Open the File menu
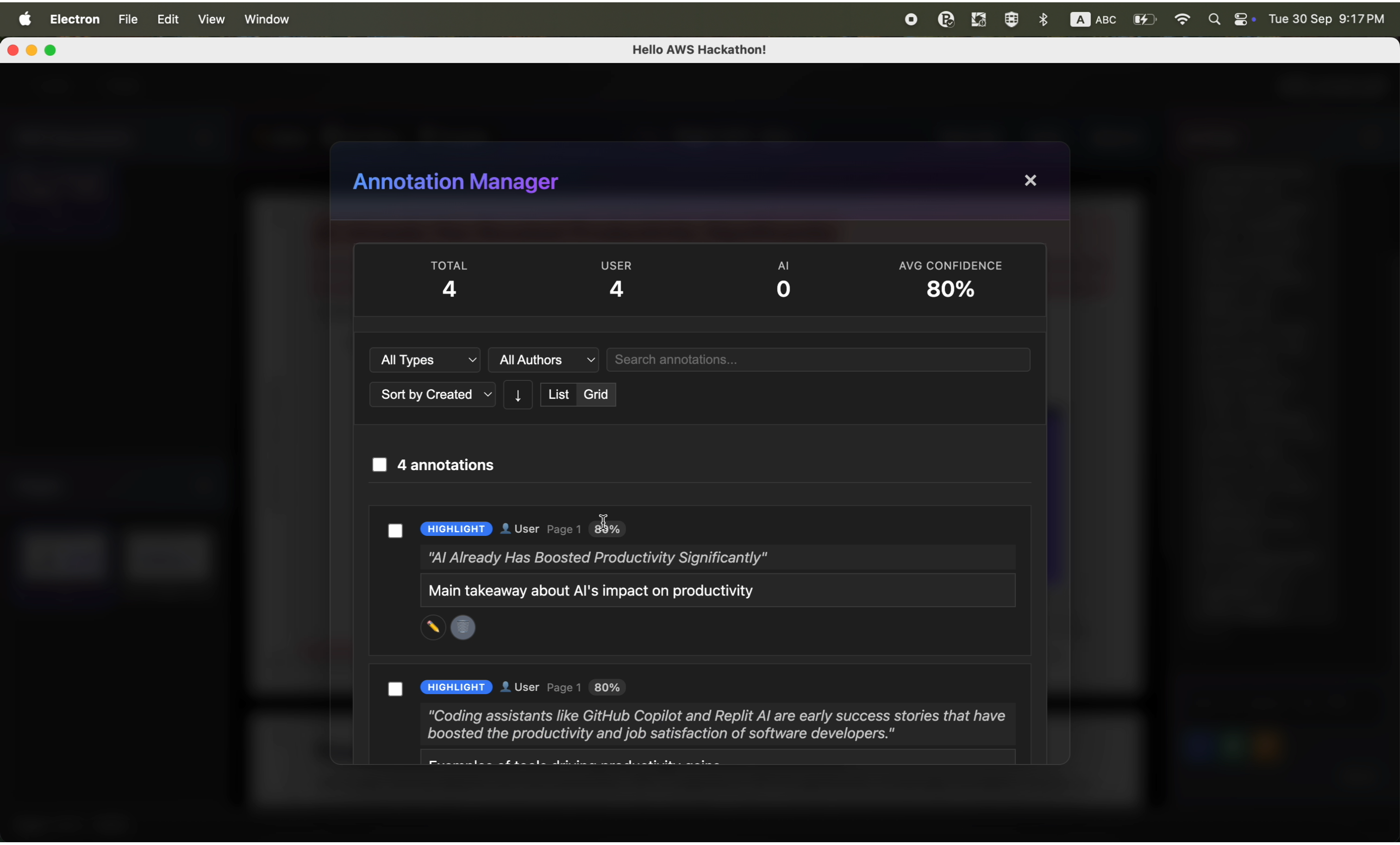Image resolution: width=1400 pixels, height=845 pixels. pos(128,20)
